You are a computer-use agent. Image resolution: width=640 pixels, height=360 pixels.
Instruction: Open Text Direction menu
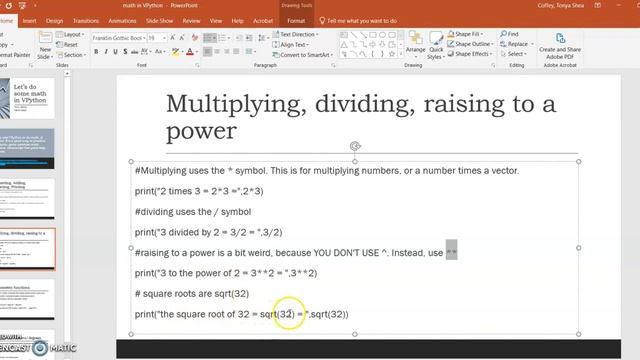pyautogui.click(x=295, y=34)
